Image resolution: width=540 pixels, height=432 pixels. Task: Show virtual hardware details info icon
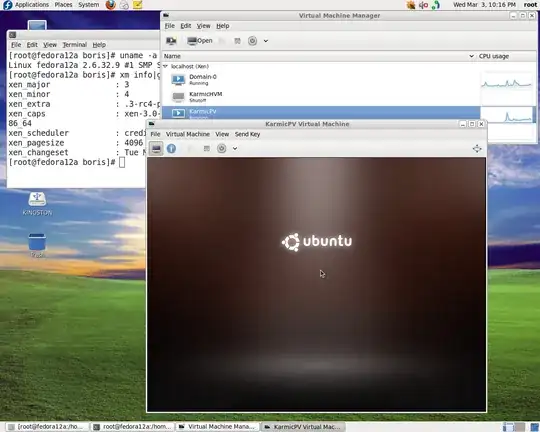[171, 148]
